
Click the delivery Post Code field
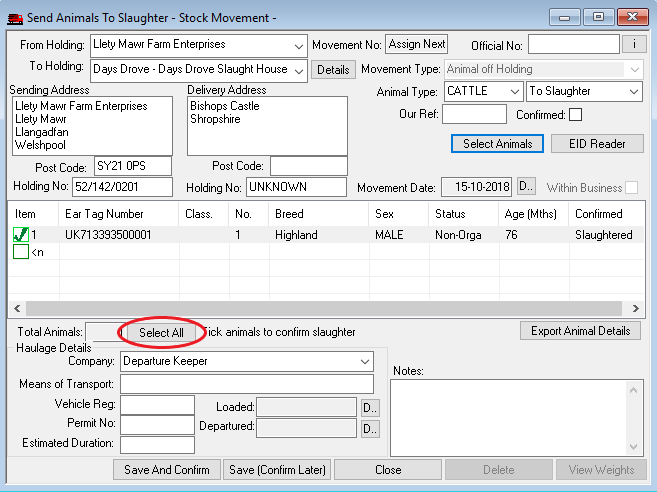pos(309,166)
